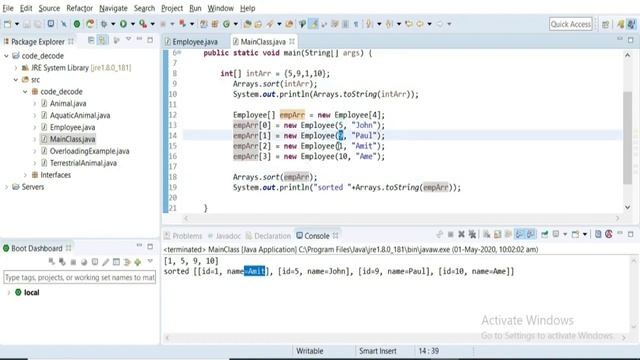Switch to the Employee.java editor tab
This screenshot has width=640, height=360.
[191, 42]
